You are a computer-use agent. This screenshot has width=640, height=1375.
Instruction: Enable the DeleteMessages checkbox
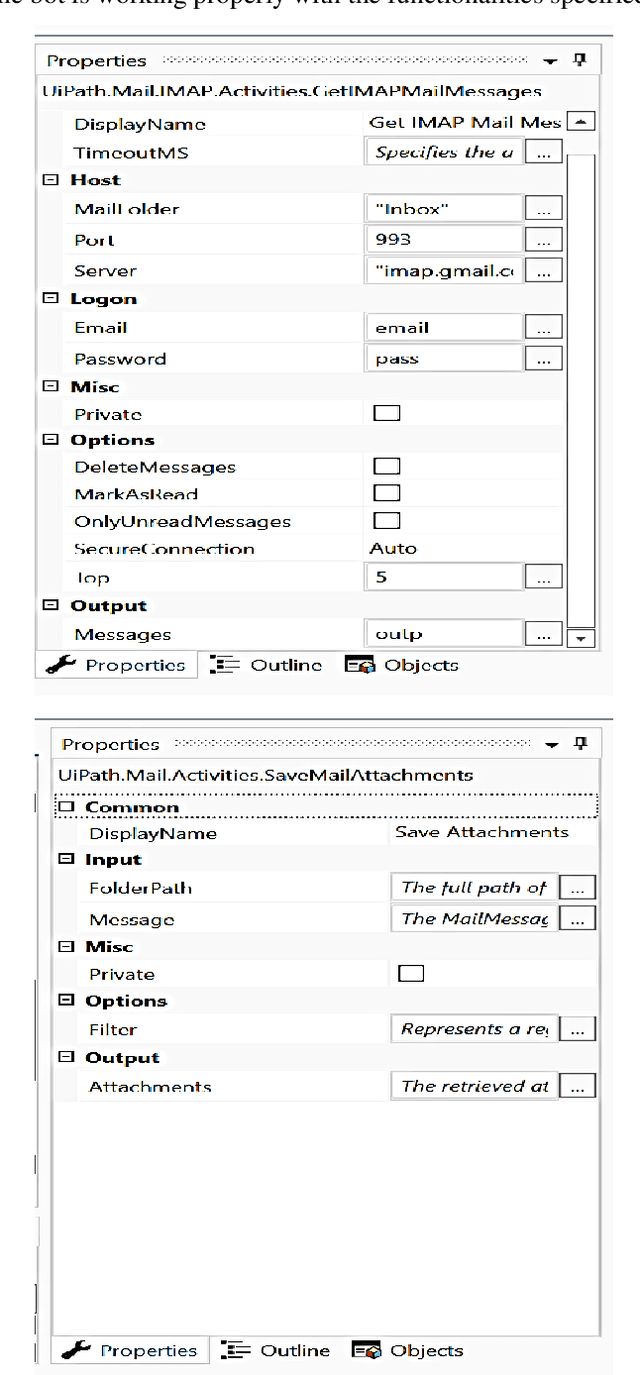[387, 465]
